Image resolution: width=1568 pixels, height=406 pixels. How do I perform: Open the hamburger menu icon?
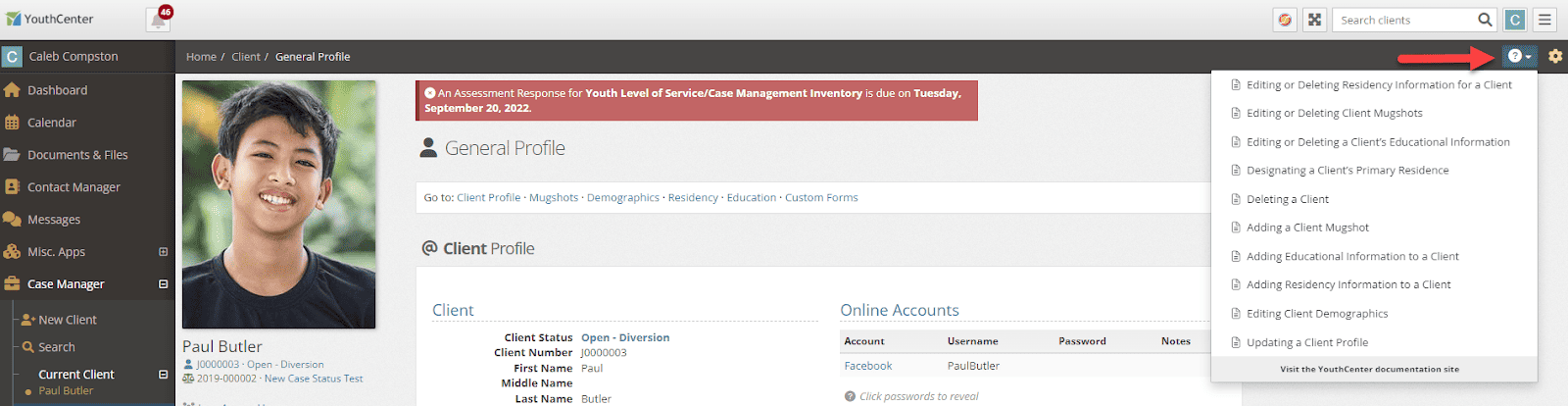tap(1544, 20)
